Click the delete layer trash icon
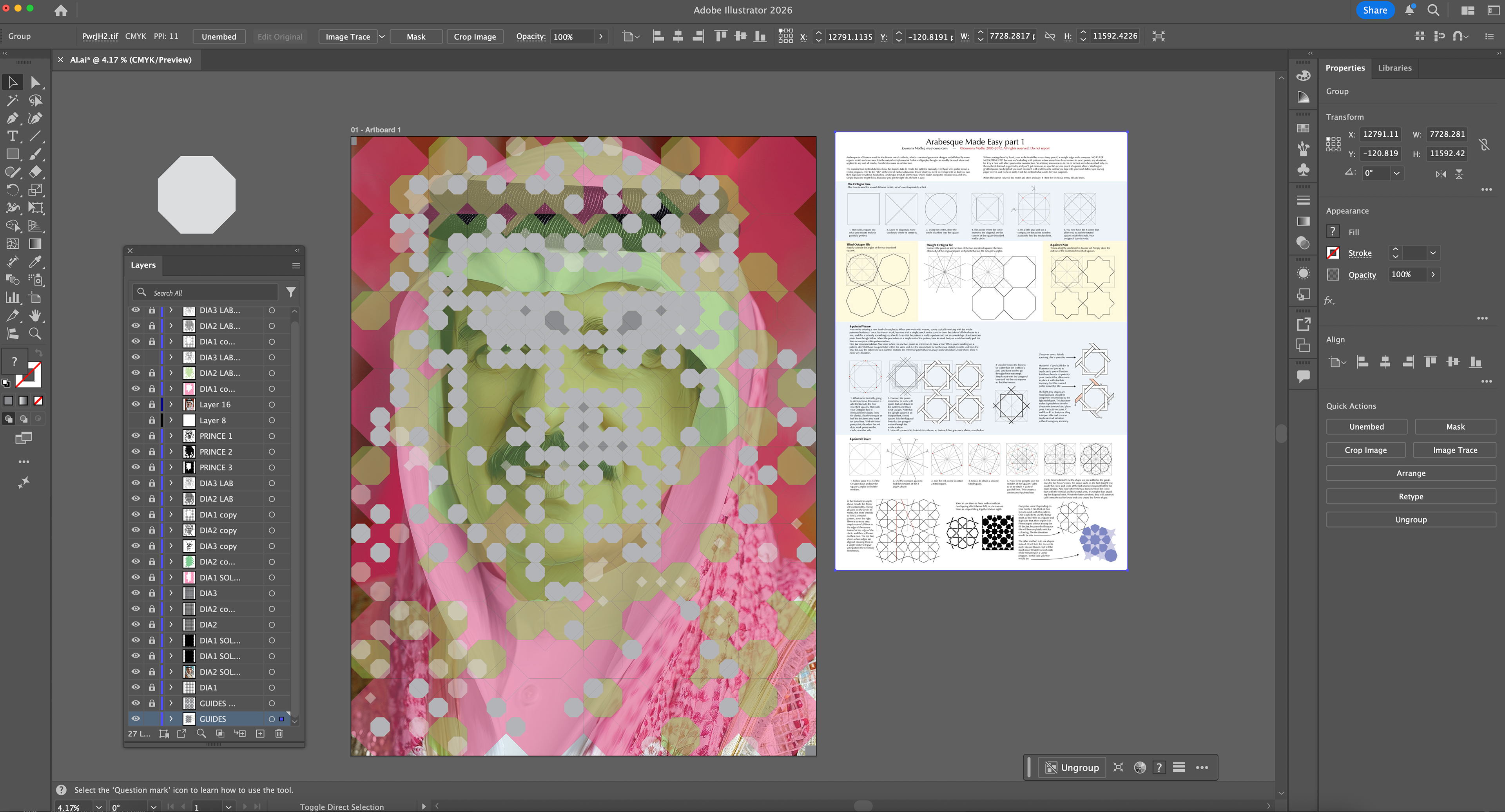1505x812 pixels. [x=279, y=733]
